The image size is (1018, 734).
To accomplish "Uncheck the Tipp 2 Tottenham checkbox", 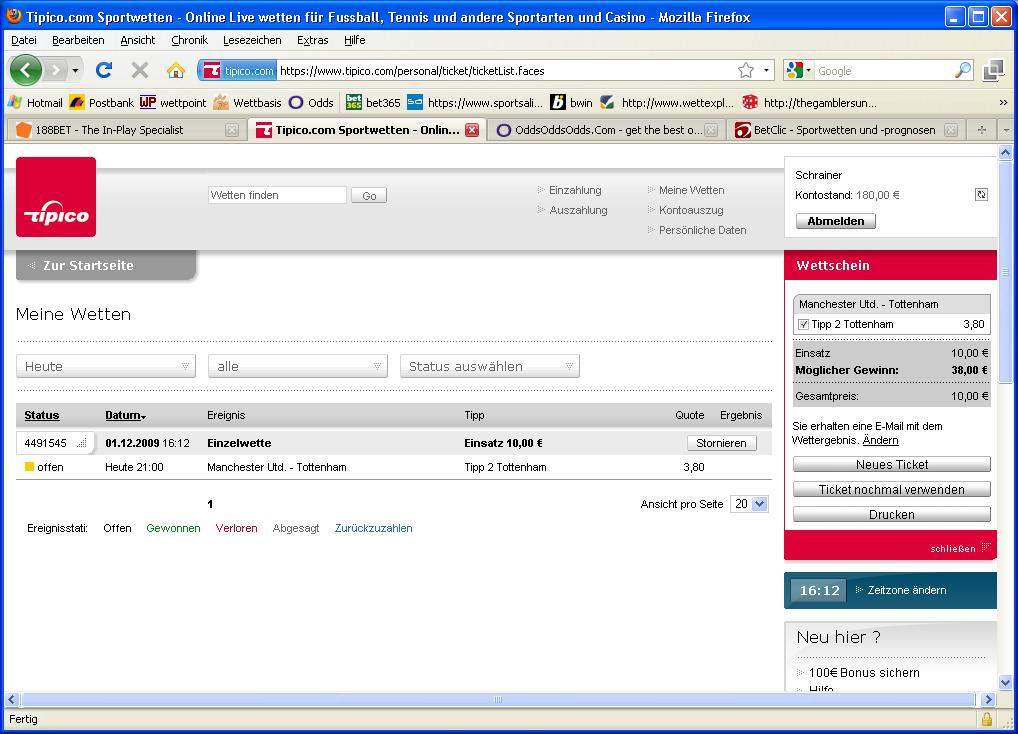I will 803,324.
